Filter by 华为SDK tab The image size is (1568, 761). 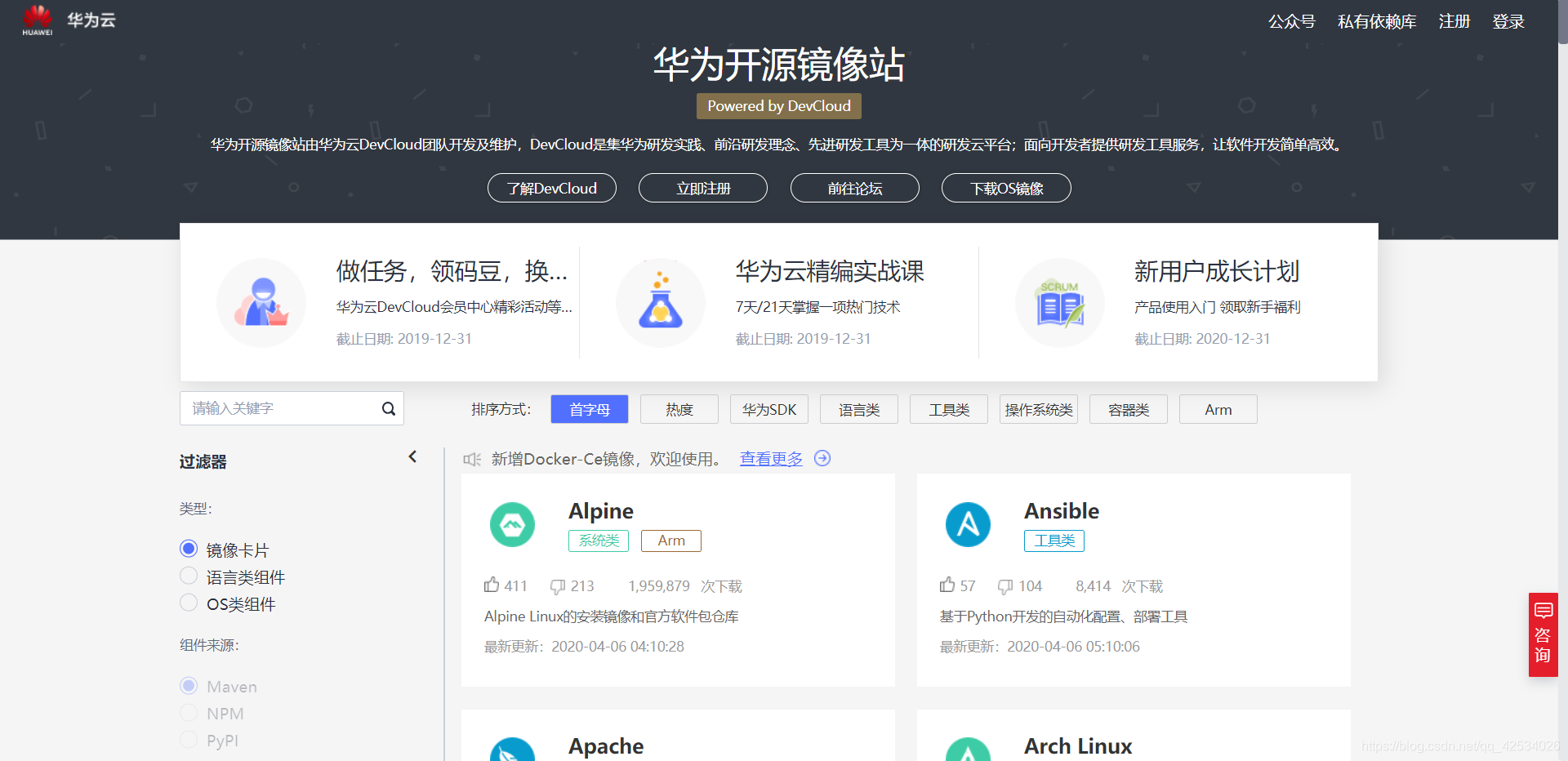tap(769, 409)
